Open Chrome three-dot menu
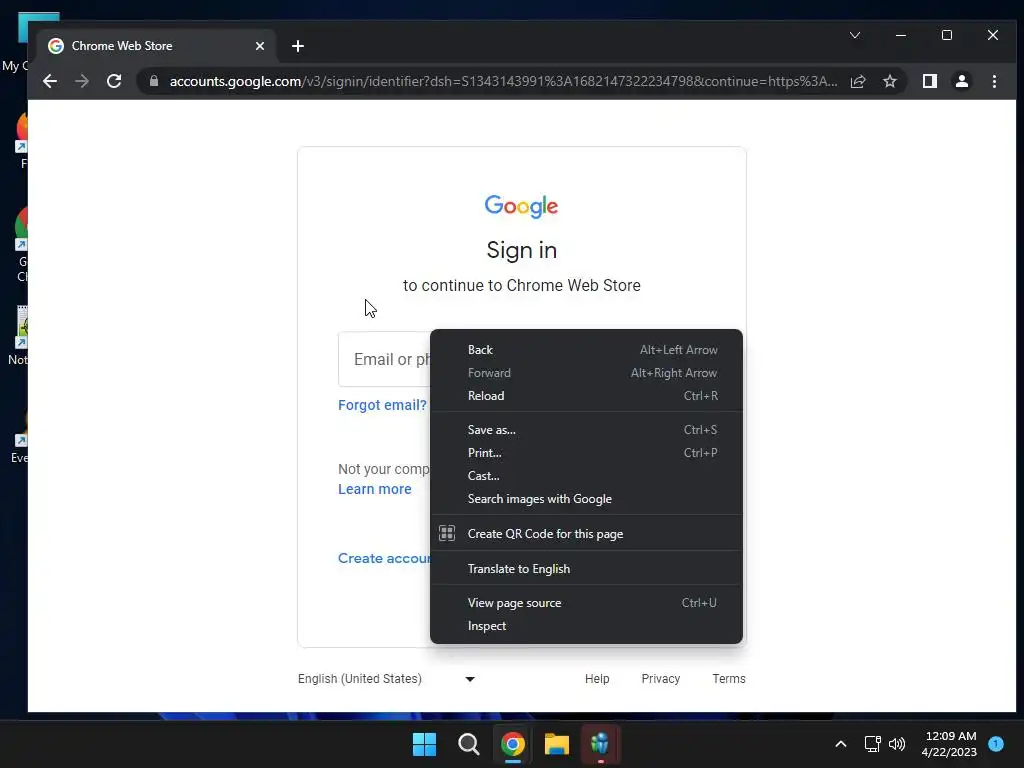The height and width of the screenshot is (768, 1024). coord(994,81)
